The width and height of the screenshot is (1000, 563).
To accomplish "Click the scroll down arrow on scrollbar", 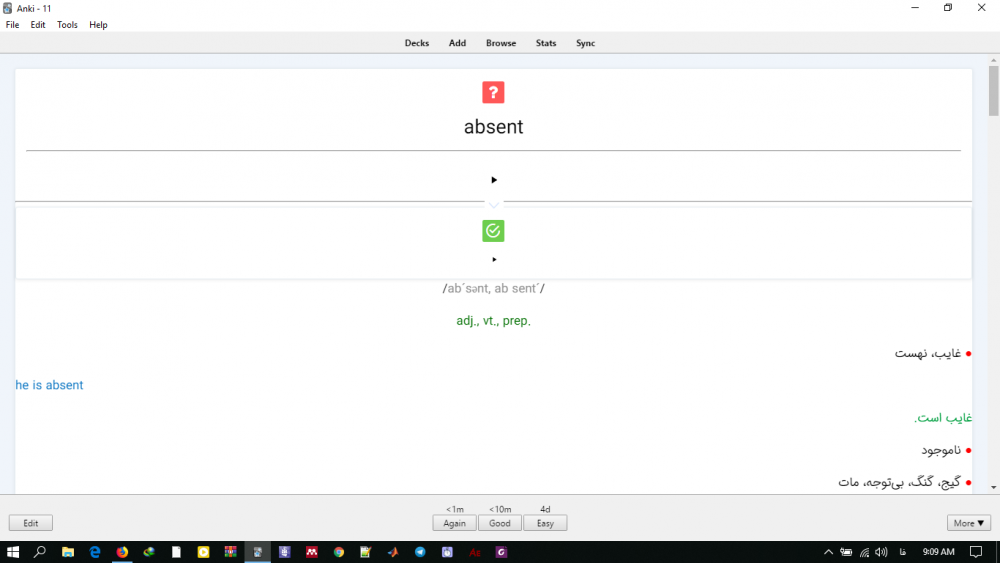I will (993, 487).
